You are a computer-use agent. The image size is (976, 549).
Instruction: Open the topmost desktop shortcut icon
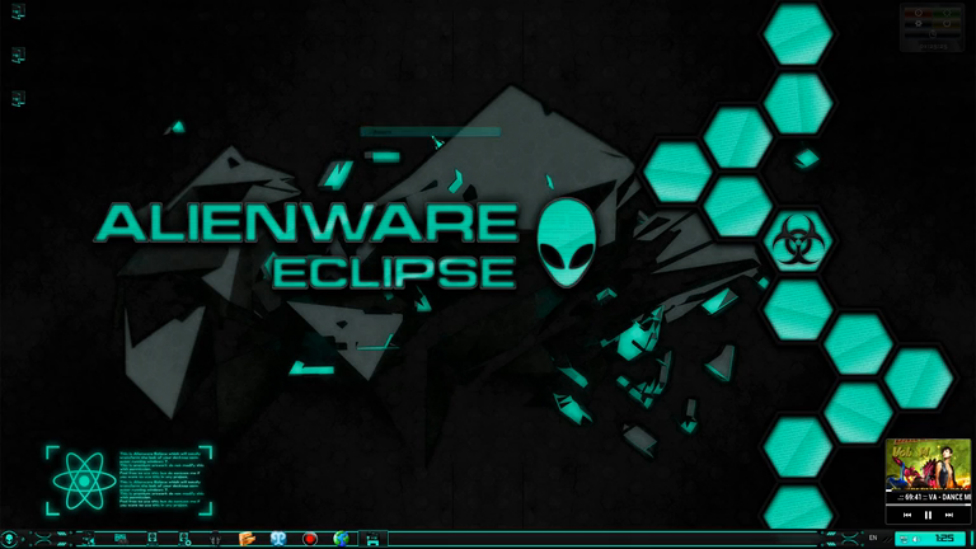click(18, 11)
